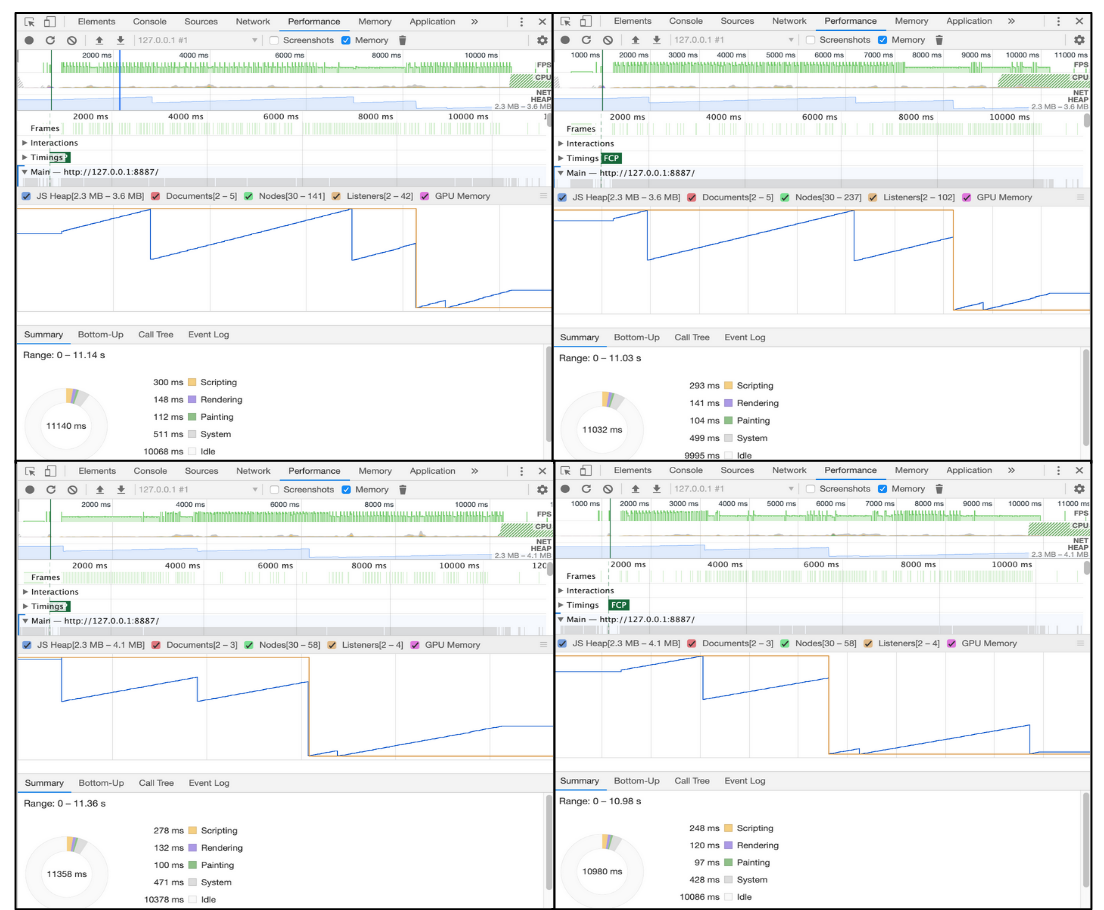Click collect garbage trash icon in the 11.03 s panel
Screen dimensions: 1104x910
click(939, 39)
